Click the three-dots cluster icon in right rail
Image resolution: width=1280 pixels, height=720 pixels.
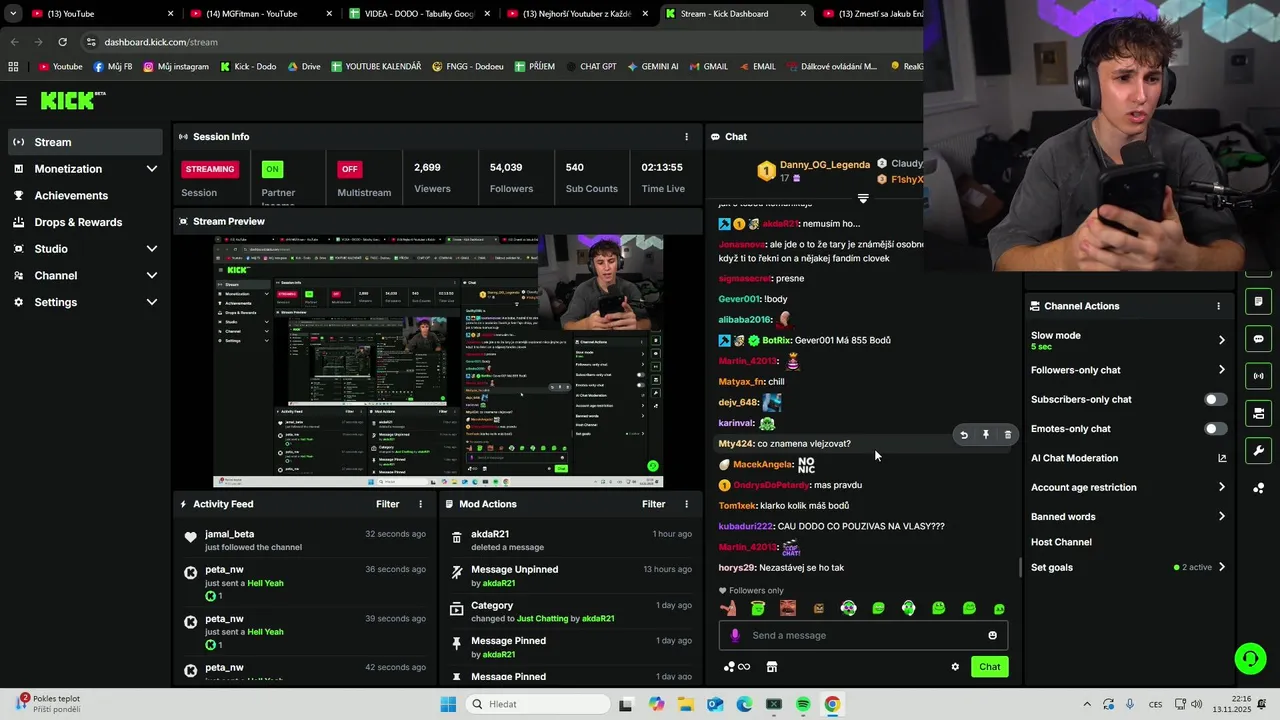[x=1258, y=488]
